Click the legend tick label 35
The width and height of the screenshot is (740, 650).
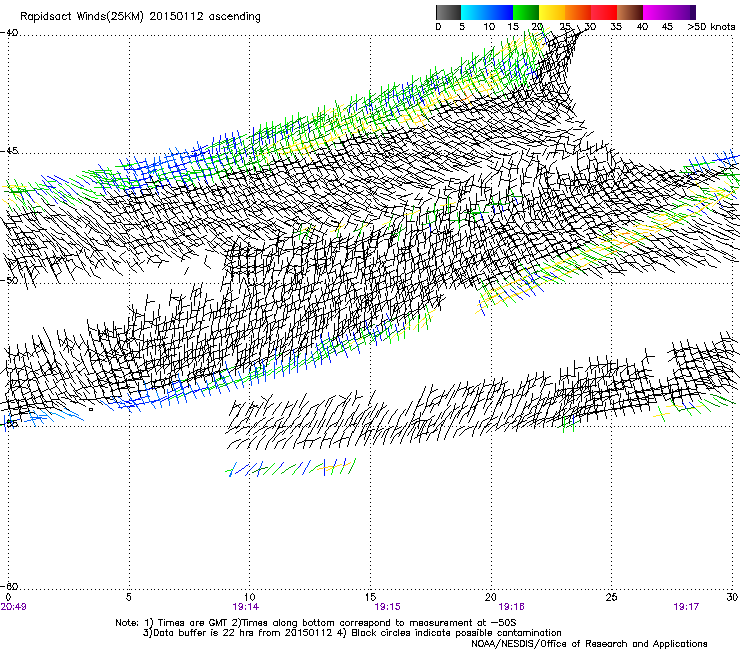616,27
